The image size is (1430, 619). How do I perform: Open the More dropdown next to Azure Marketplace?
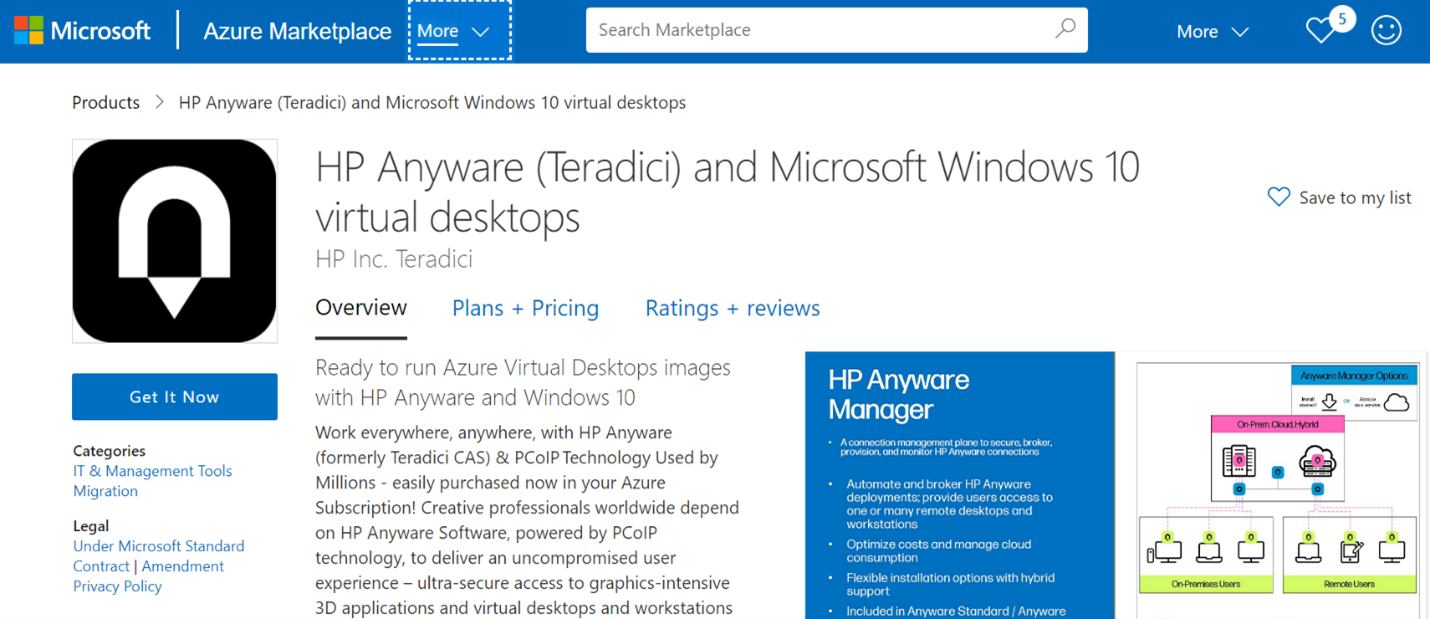pos(458,30)
